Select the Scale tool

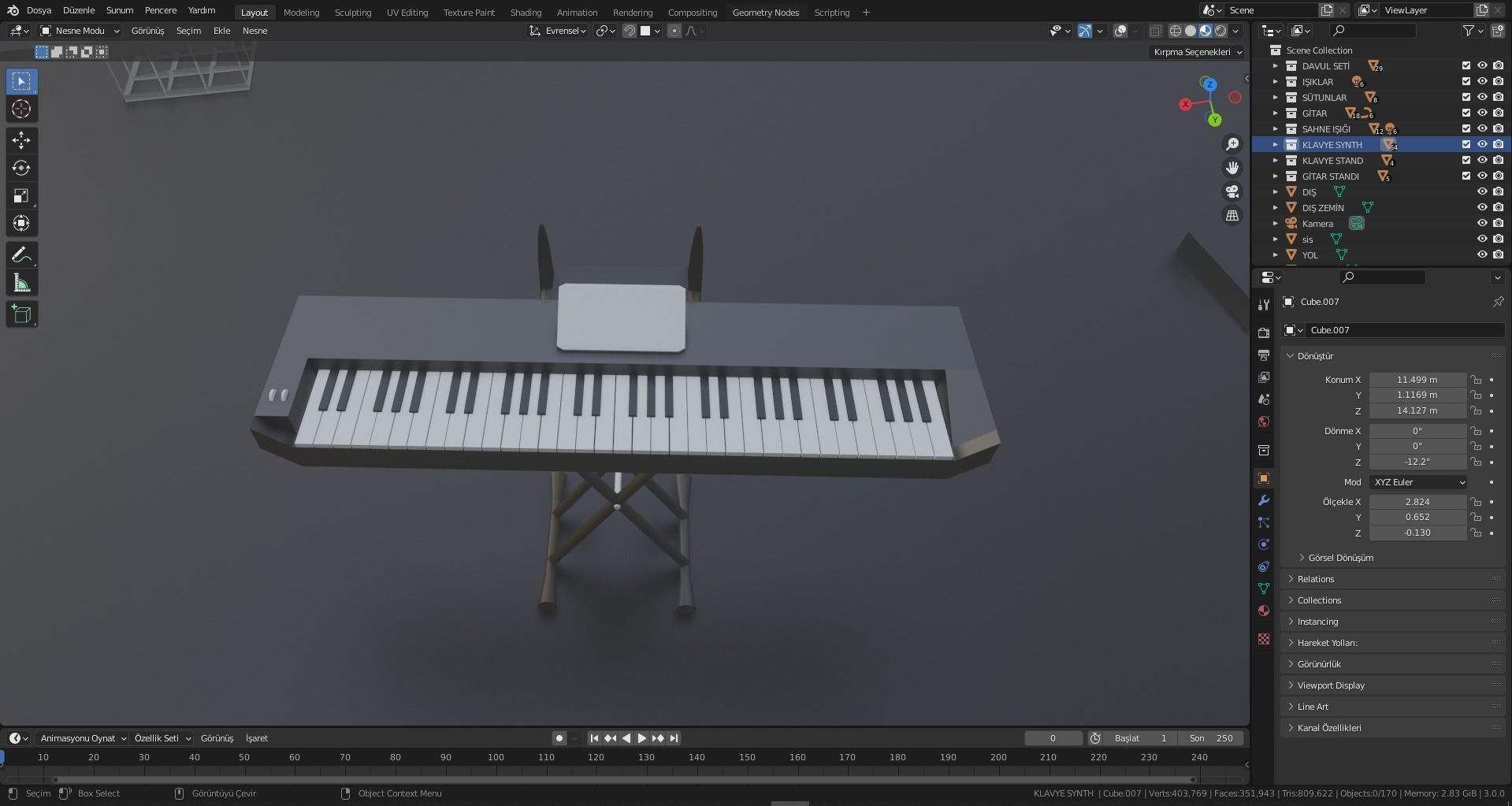coord(21,195)
